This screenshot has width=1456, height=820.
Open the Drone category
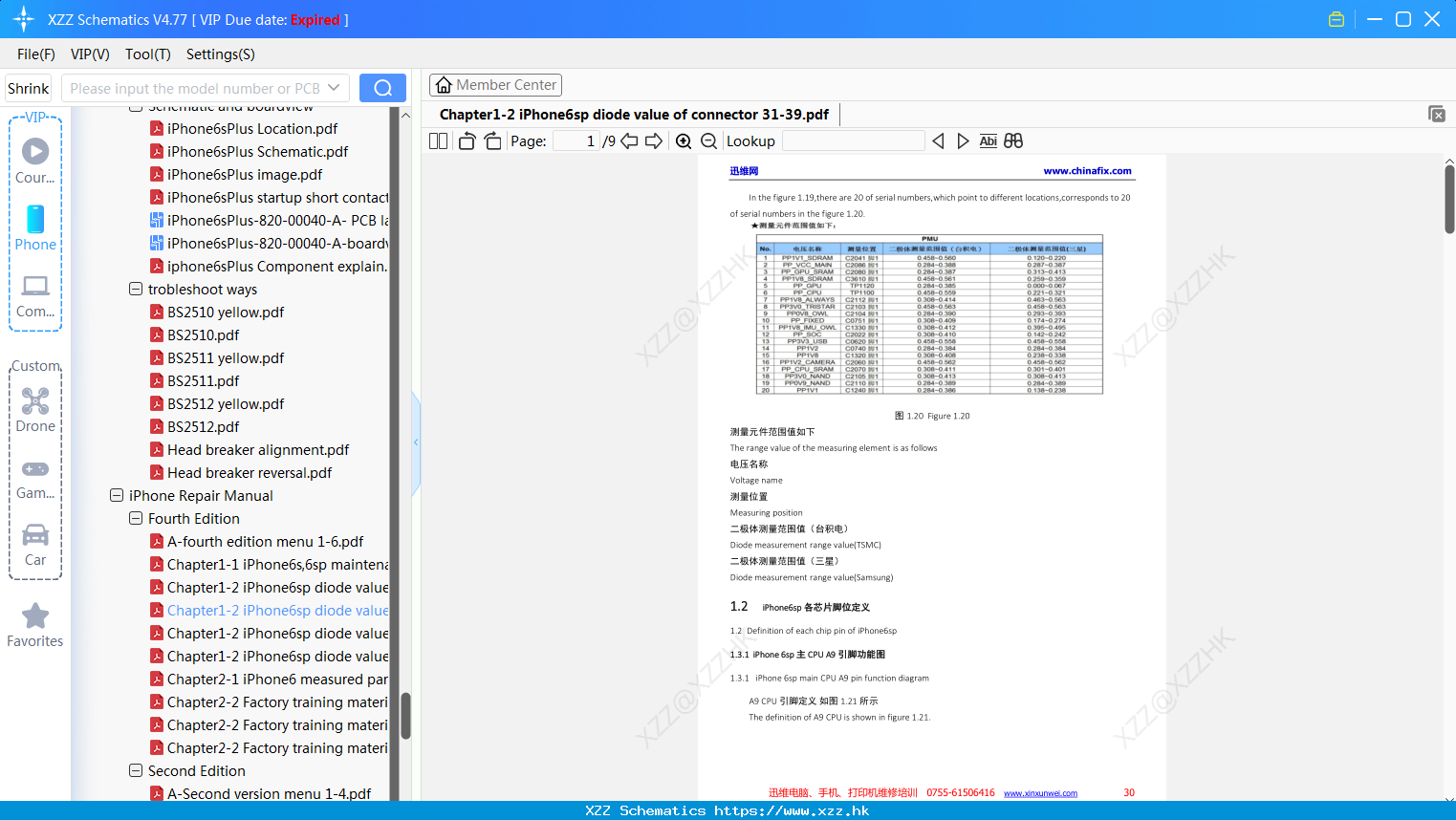point(35,410)
